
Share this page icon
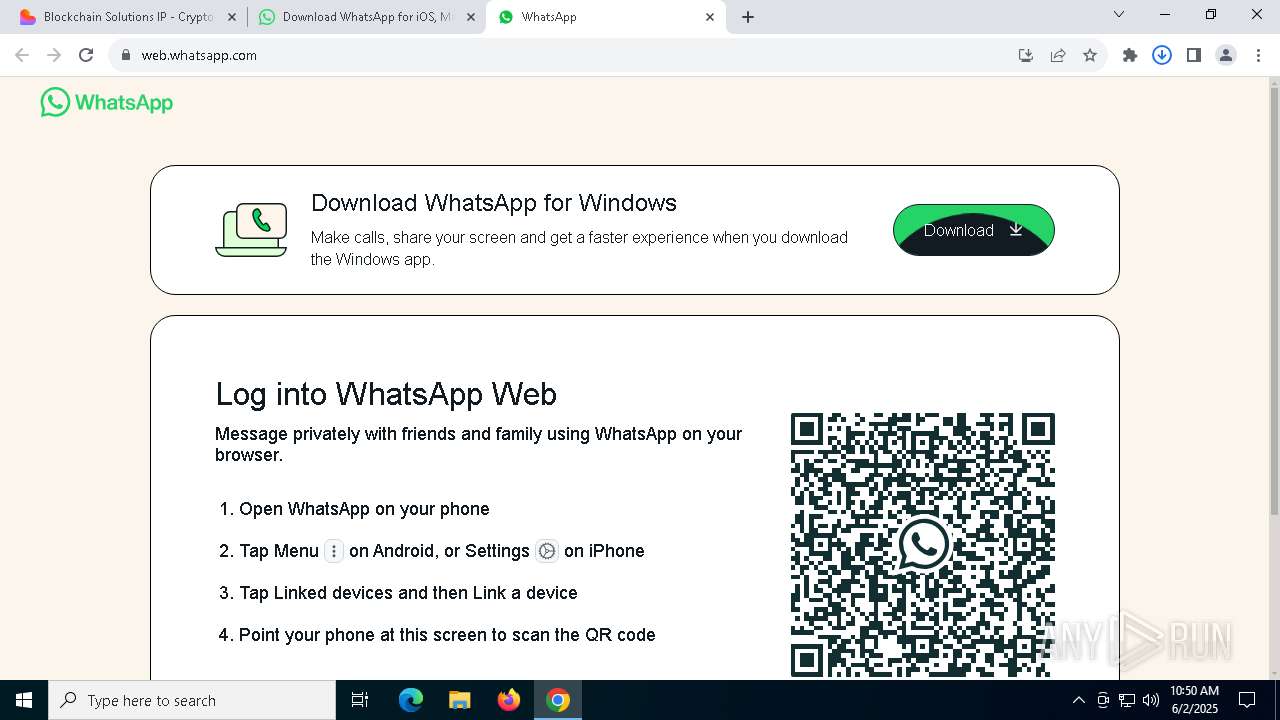tap(1058, 55)
